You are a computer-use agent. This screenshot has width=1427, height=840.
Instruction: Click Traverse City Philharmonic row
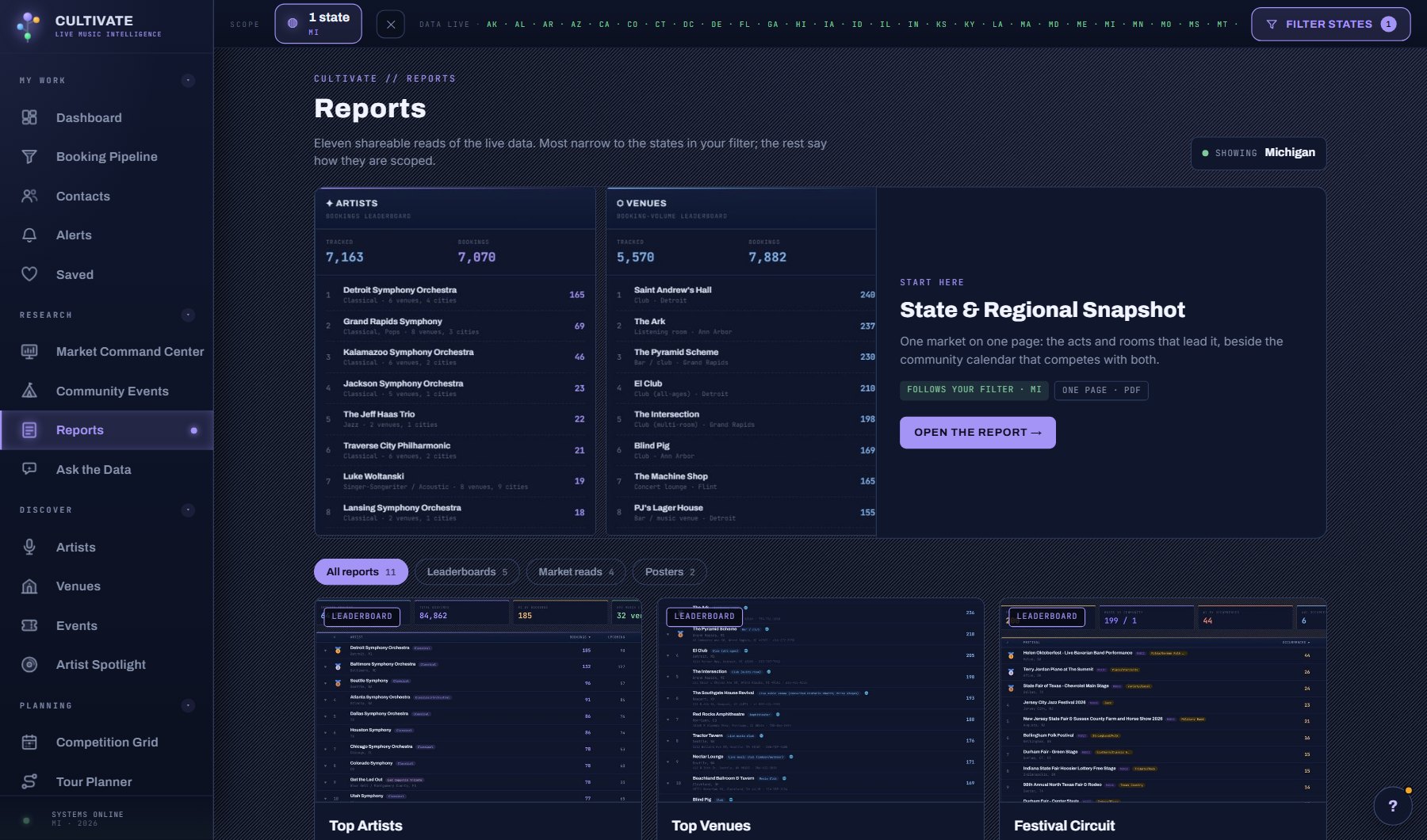[x=455, y=450]
